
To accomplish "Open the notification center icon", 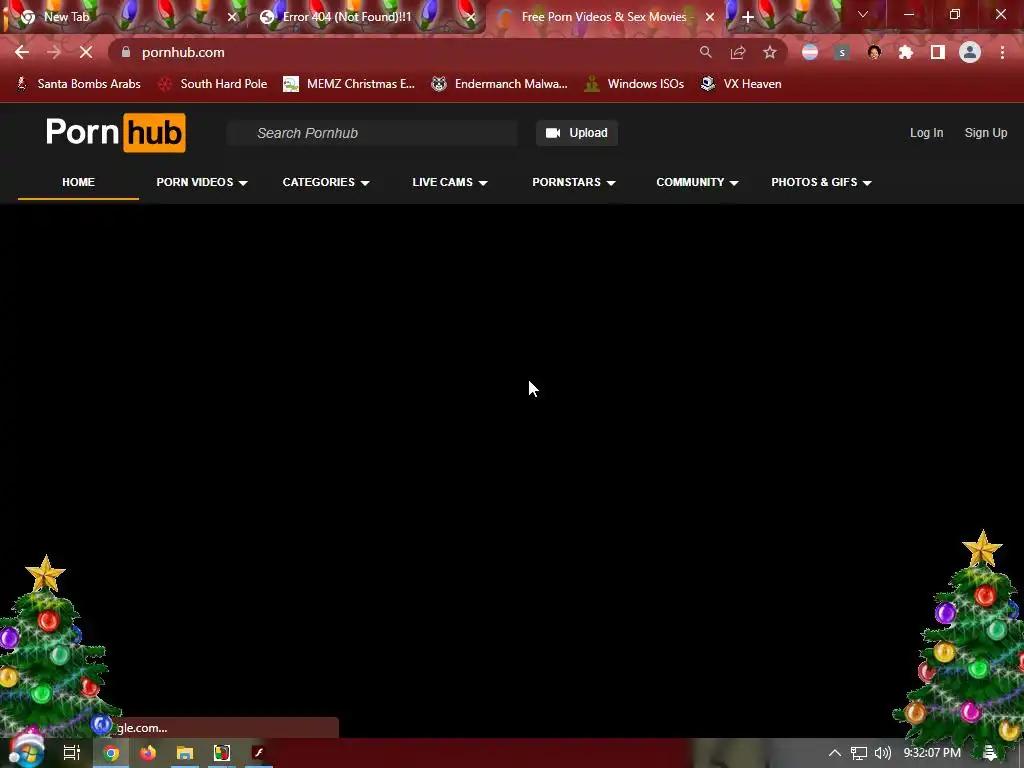I will 990,753.
